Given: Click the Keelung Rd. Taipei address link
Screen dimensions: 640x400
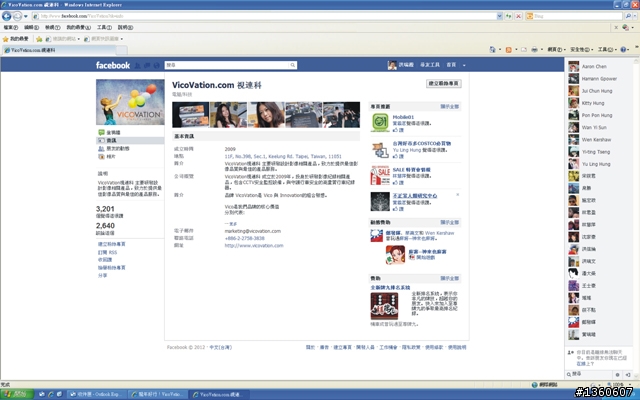Looking at the screenshot, I should click(283, 156).
